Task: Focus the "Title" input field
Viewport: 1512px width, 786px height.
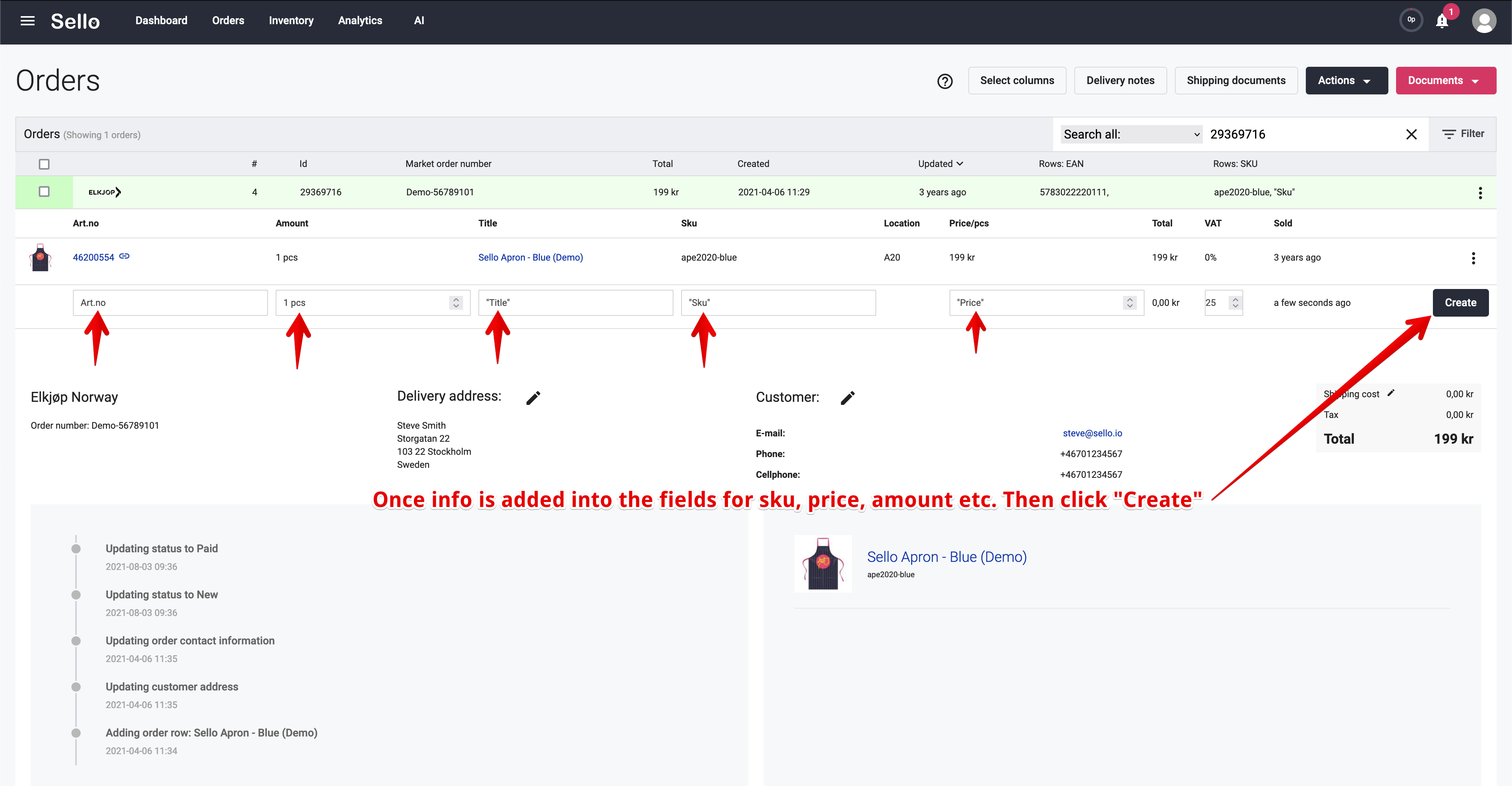Action: [x=575, y=303]
